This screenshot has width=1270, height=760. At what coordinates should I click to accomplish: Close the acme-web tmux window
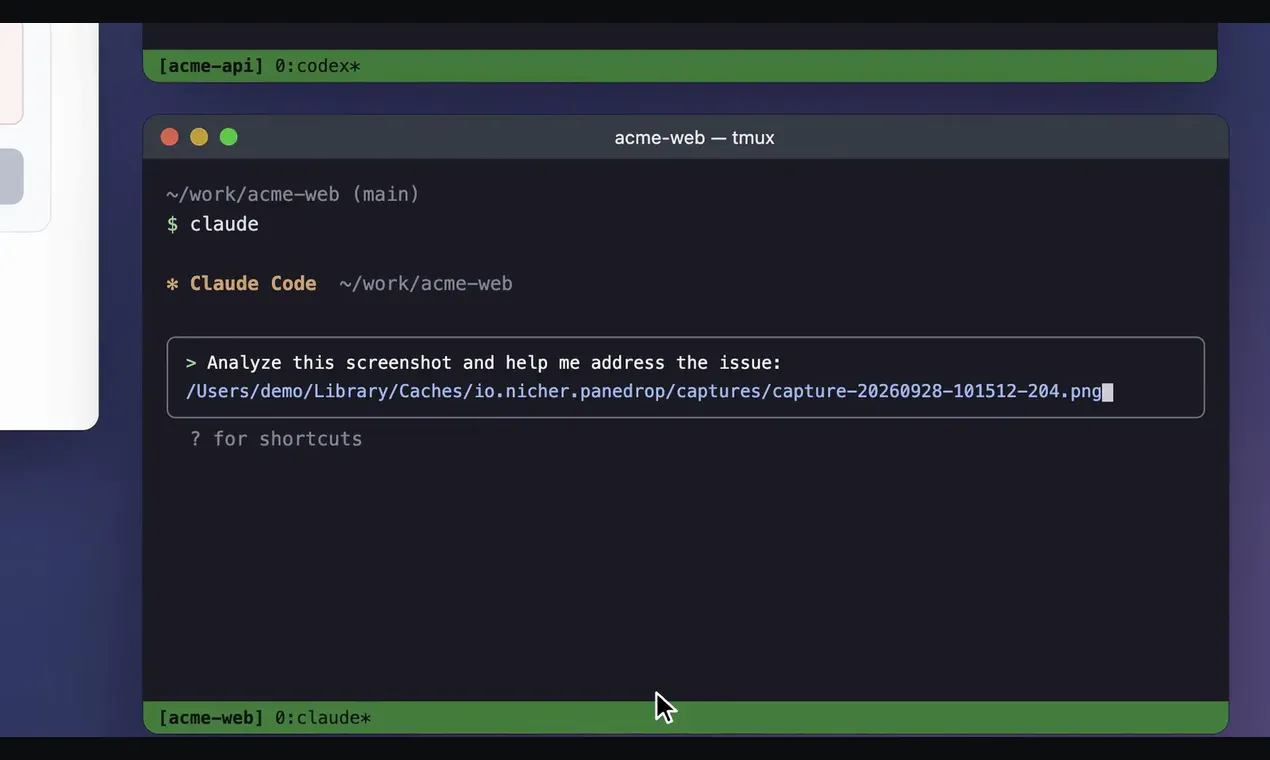pyautogui.click(x=169, y=137)
